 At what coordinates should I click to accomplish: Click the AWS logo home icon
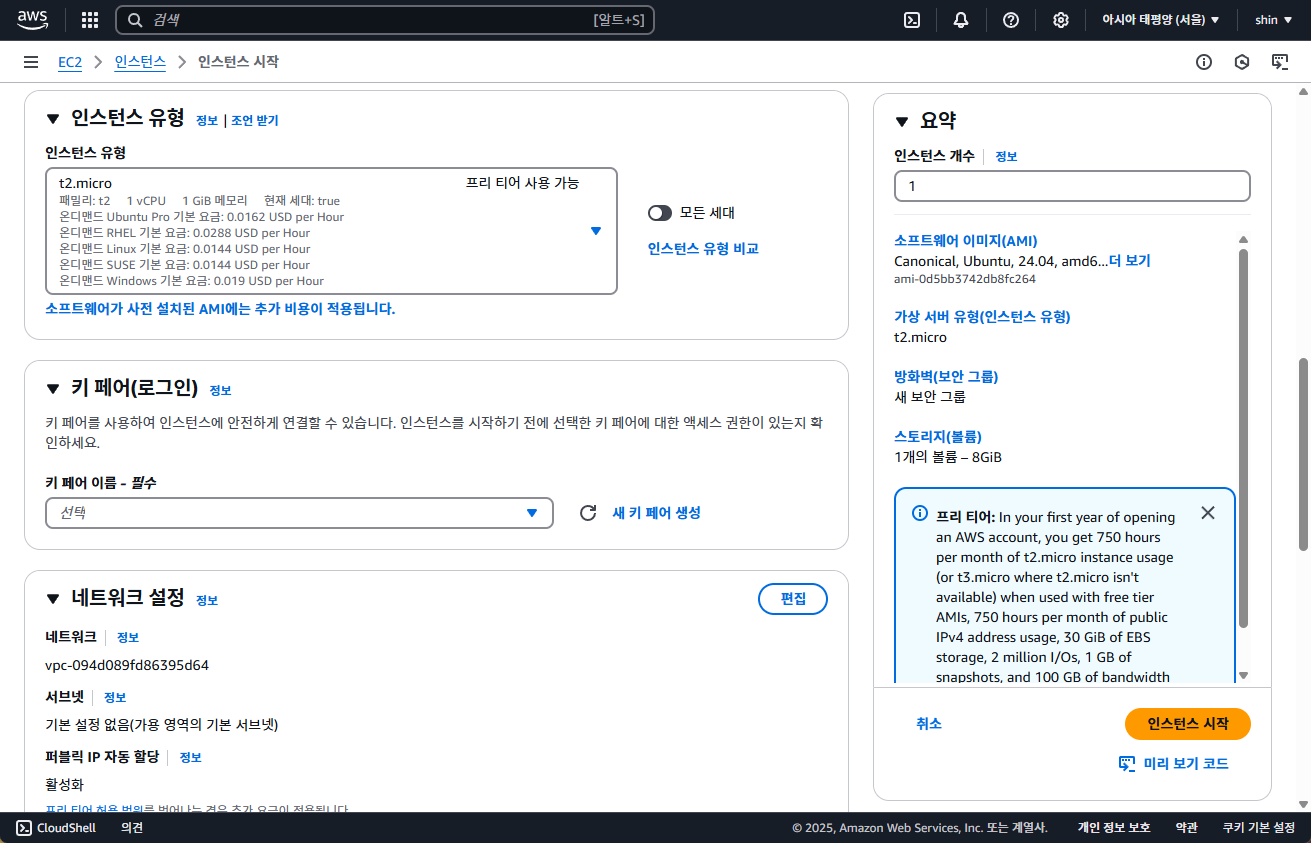32,19
